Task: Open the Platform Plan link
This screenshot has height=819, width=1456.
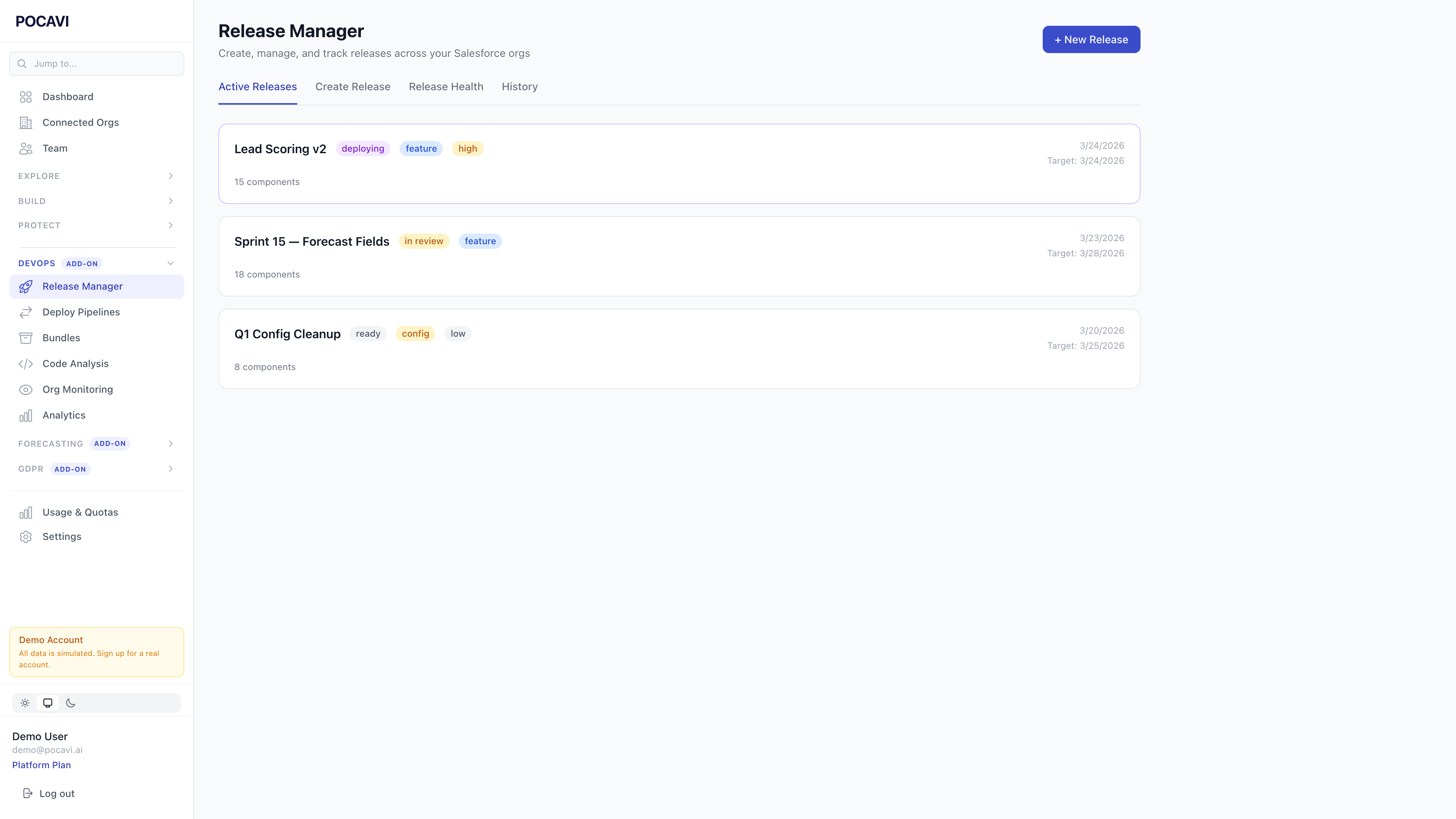Action: click(x=41, y=765)
